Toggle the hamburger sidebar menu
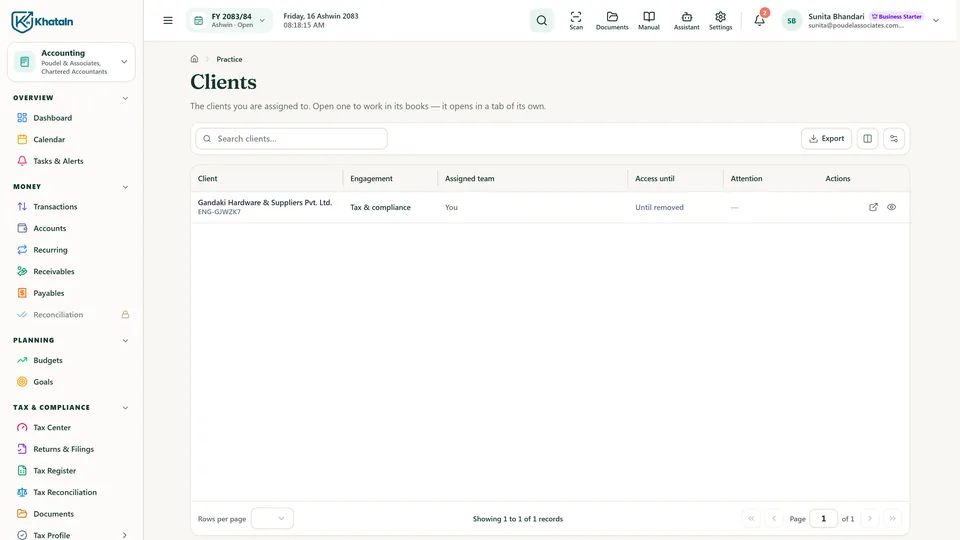The image size is (960, 540). pos(168,20)
